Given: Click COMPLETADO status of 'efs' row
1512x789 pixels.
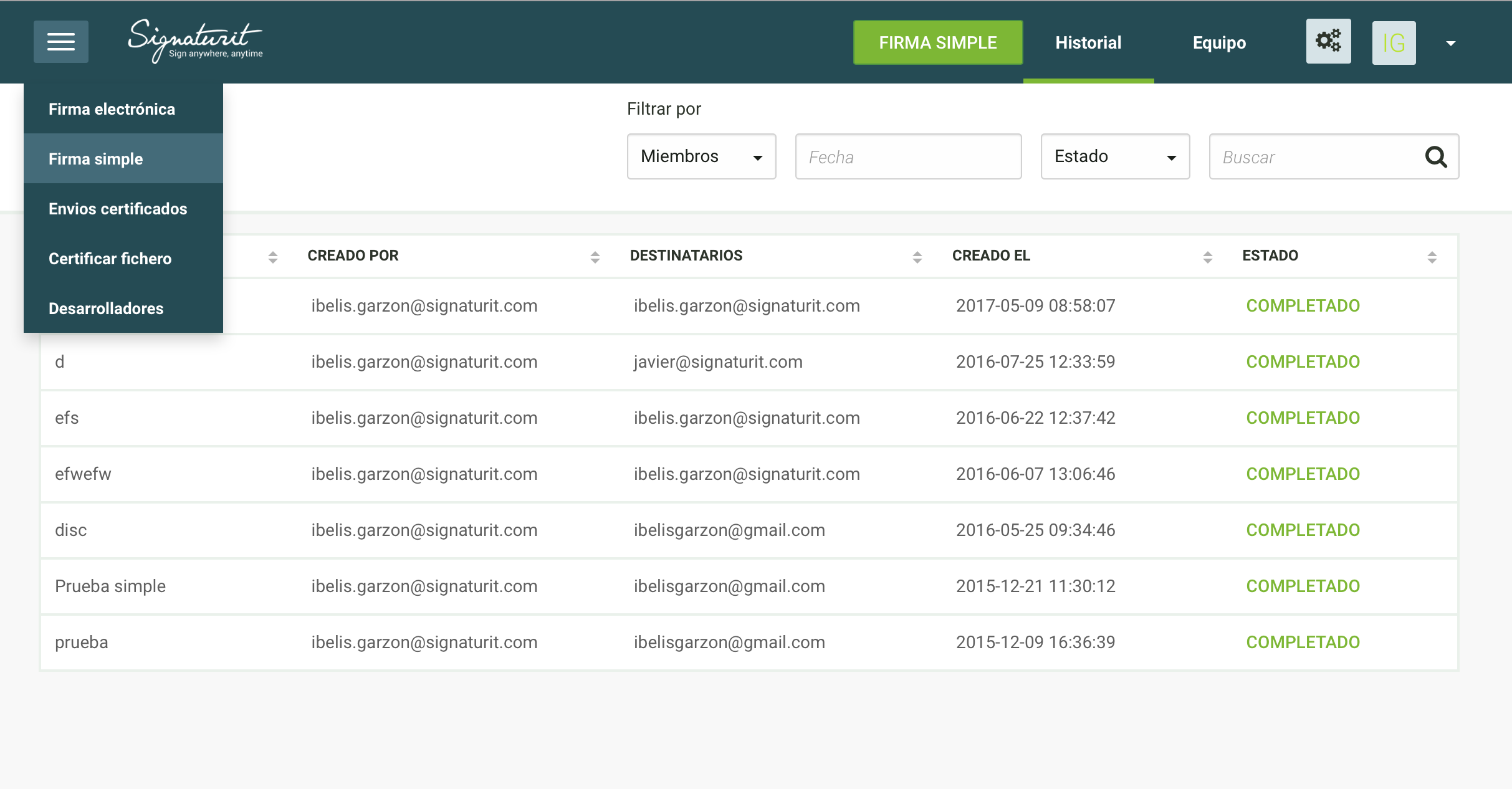Looking at the screenshot, I should click(x=1303, y=418).
